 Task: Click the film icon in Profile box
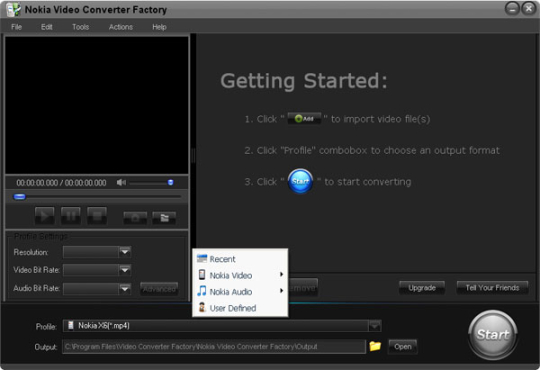71,325
